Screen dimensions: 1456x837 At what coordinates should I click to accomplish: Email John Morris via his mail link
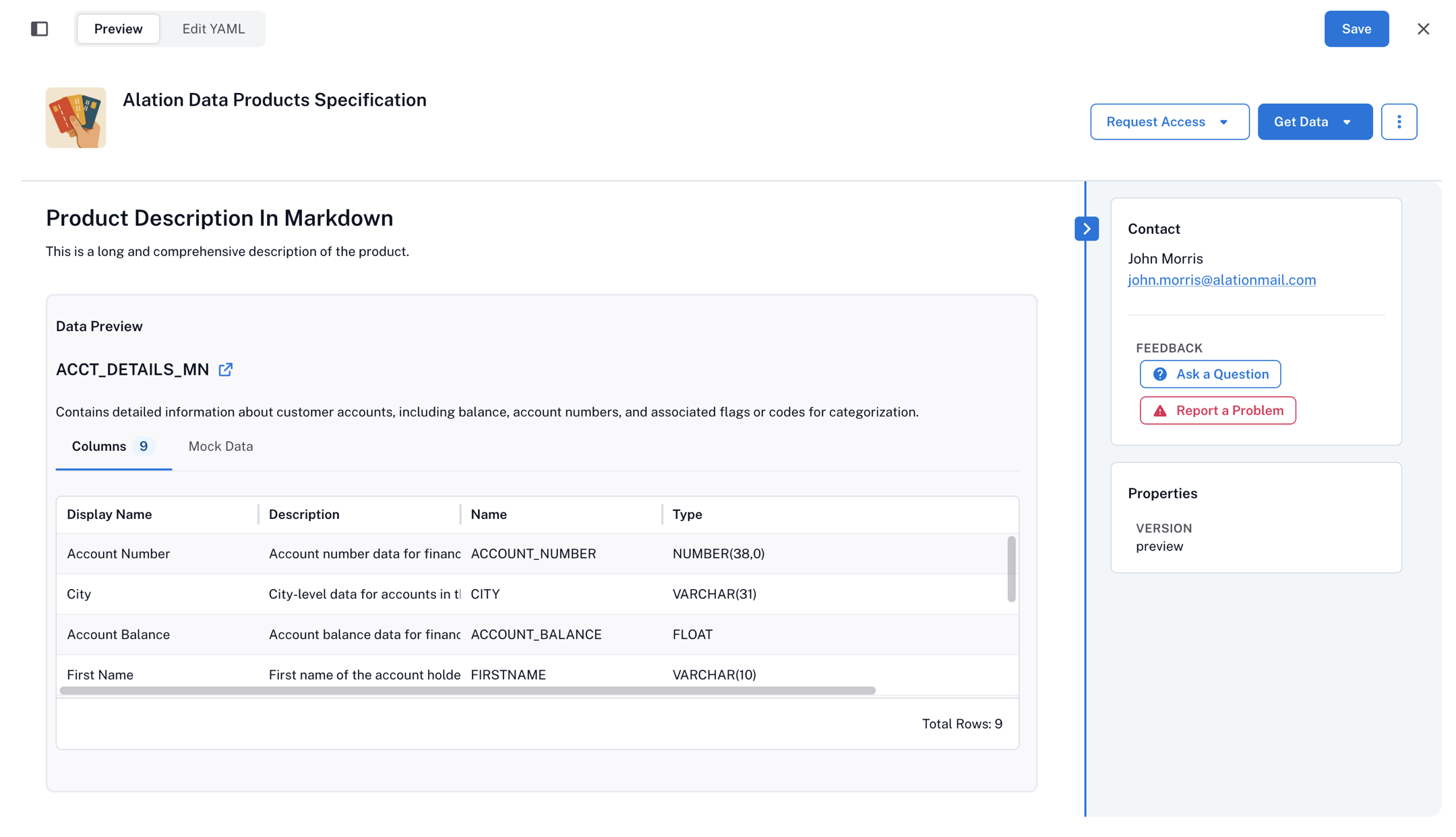pyautogui.click(x=1221, y=280)
